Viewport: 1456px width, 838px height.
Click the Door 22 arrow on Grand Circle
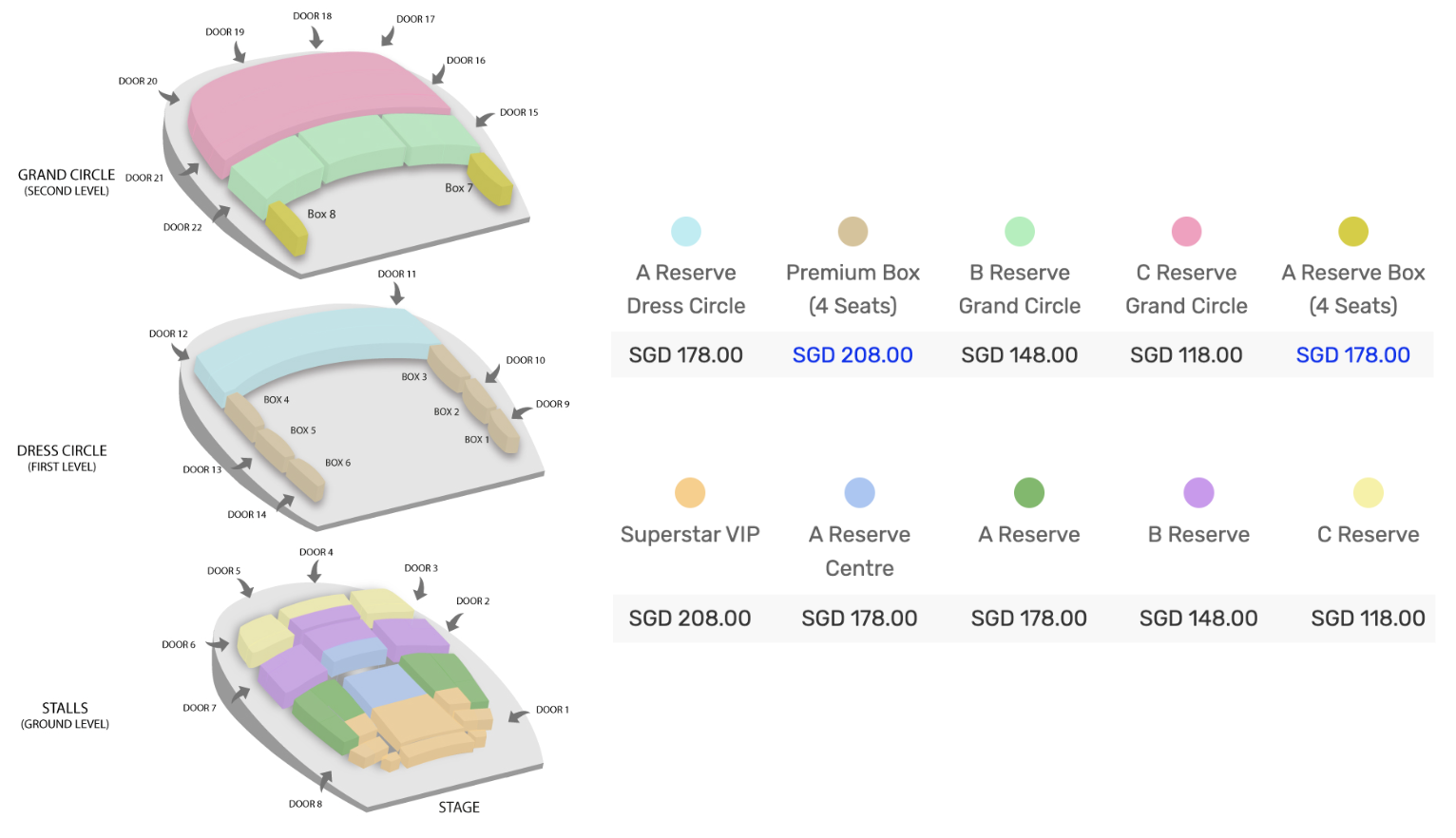221,213
